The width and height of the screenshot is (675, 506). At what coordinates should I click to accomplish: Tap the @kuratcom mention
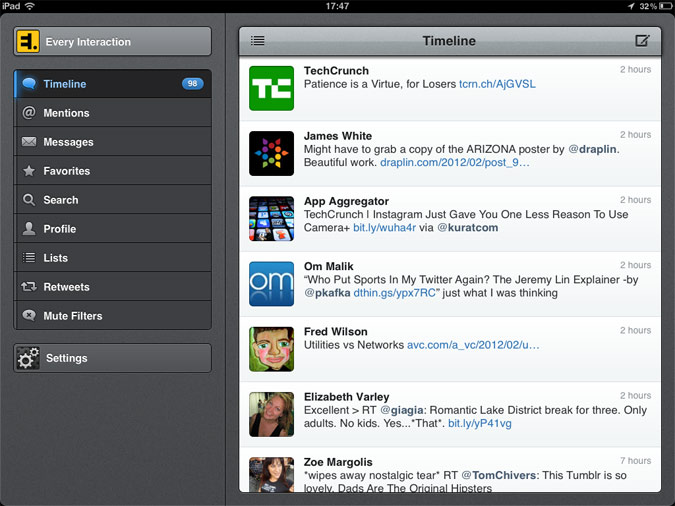pyautogui.click(x=468, y=227)
